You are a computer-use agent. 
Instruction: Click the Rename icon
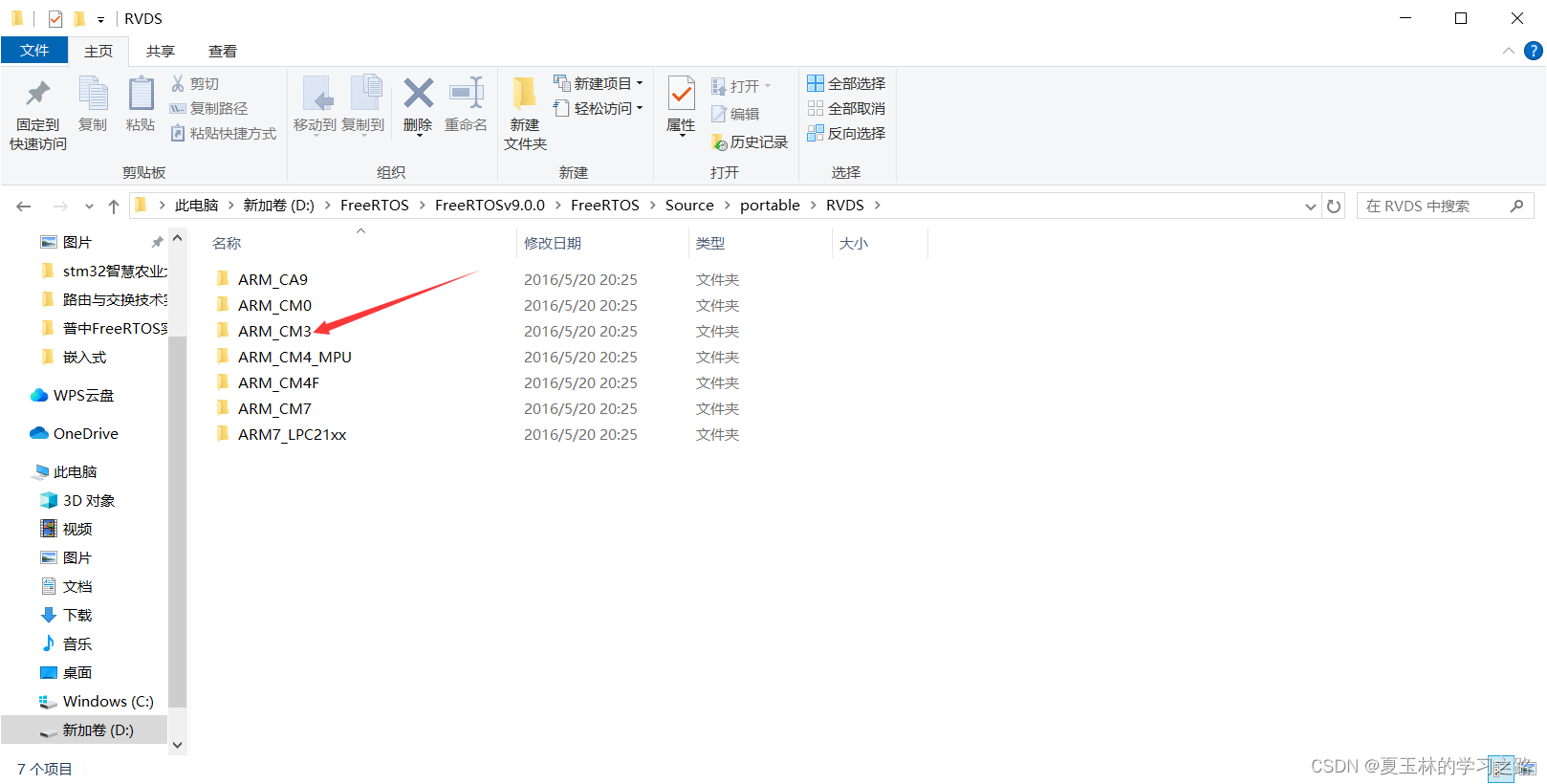[467, 93]
